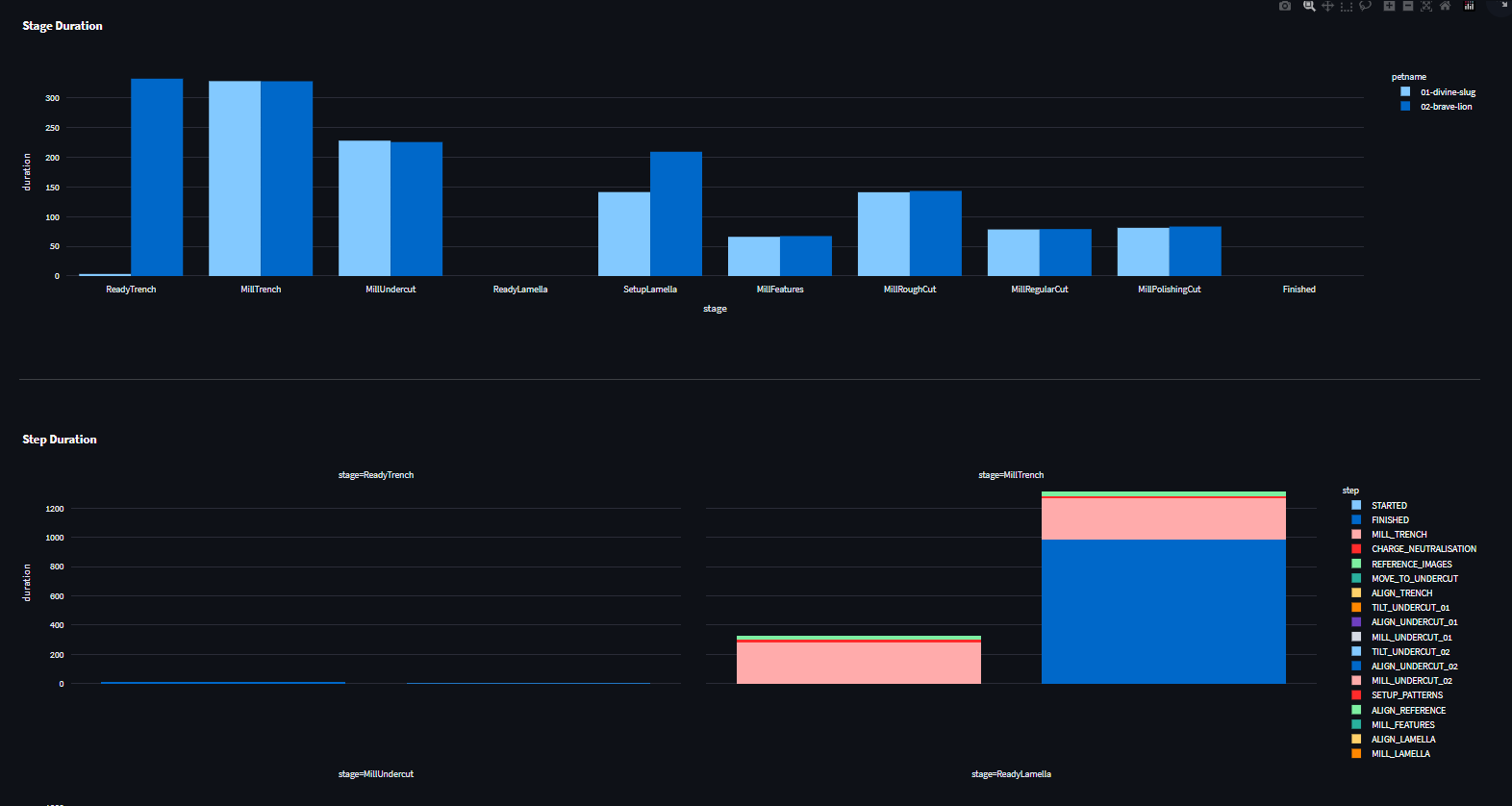Download the plot as PNG via camera icon
Image resolution: width=1512 pixels, height=806 pixels.
click(x=1284, y=6)
